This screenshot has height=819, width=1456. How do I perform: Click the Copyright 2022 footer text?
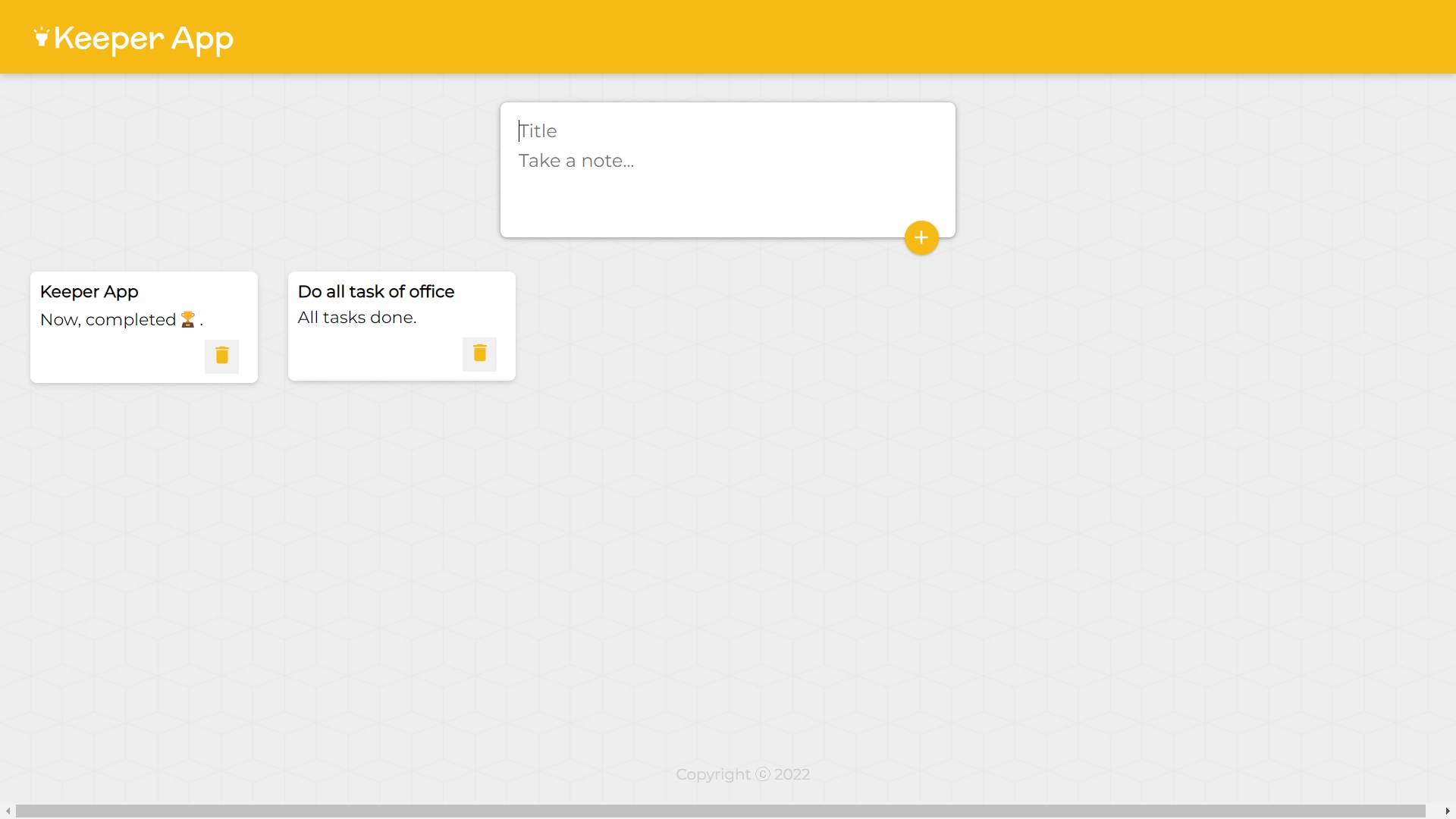click(742, 774)
